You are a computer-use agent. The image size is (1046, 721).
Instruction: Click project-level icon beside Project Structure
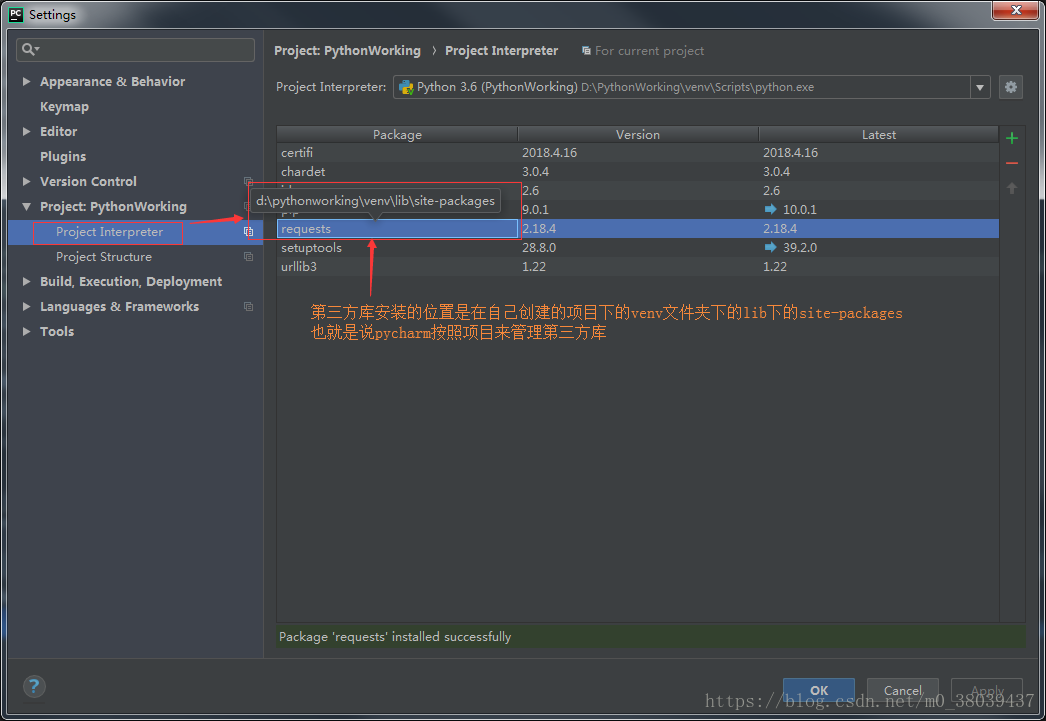pyautogui.click(x=248, y=257)
